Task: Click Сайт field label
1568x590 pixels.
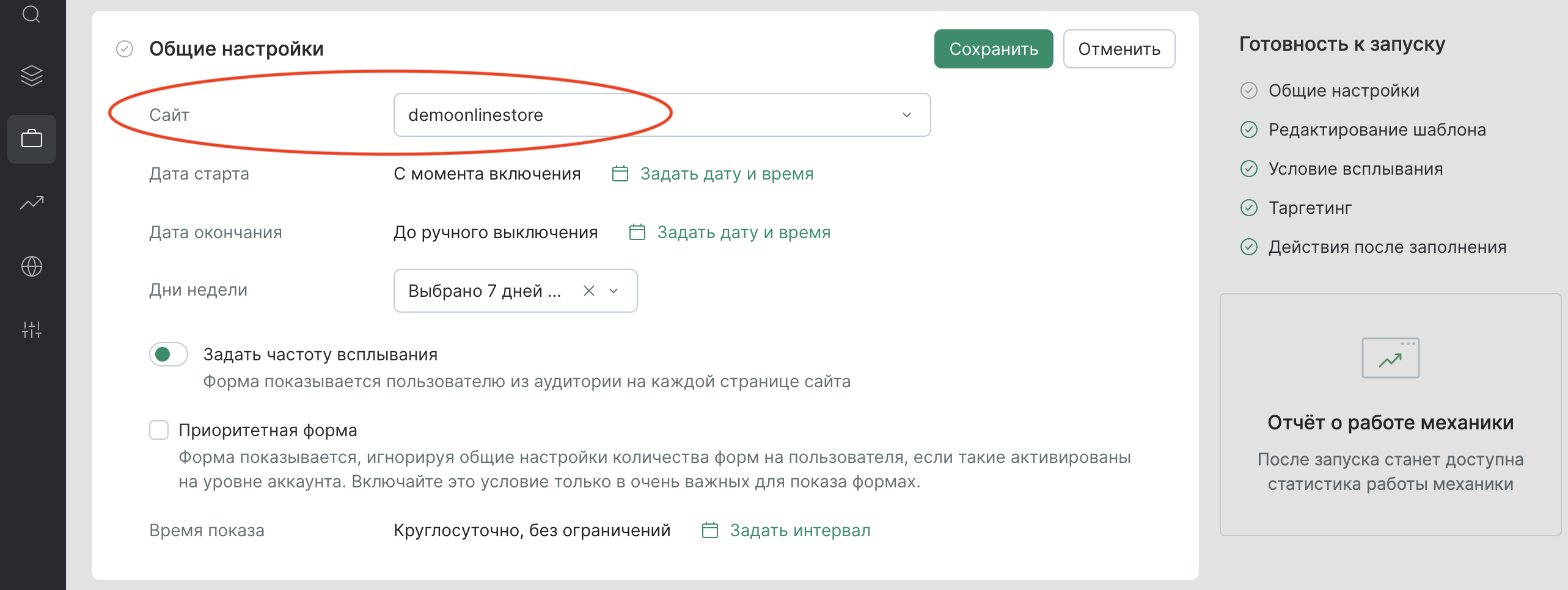Action: point(169,115)
